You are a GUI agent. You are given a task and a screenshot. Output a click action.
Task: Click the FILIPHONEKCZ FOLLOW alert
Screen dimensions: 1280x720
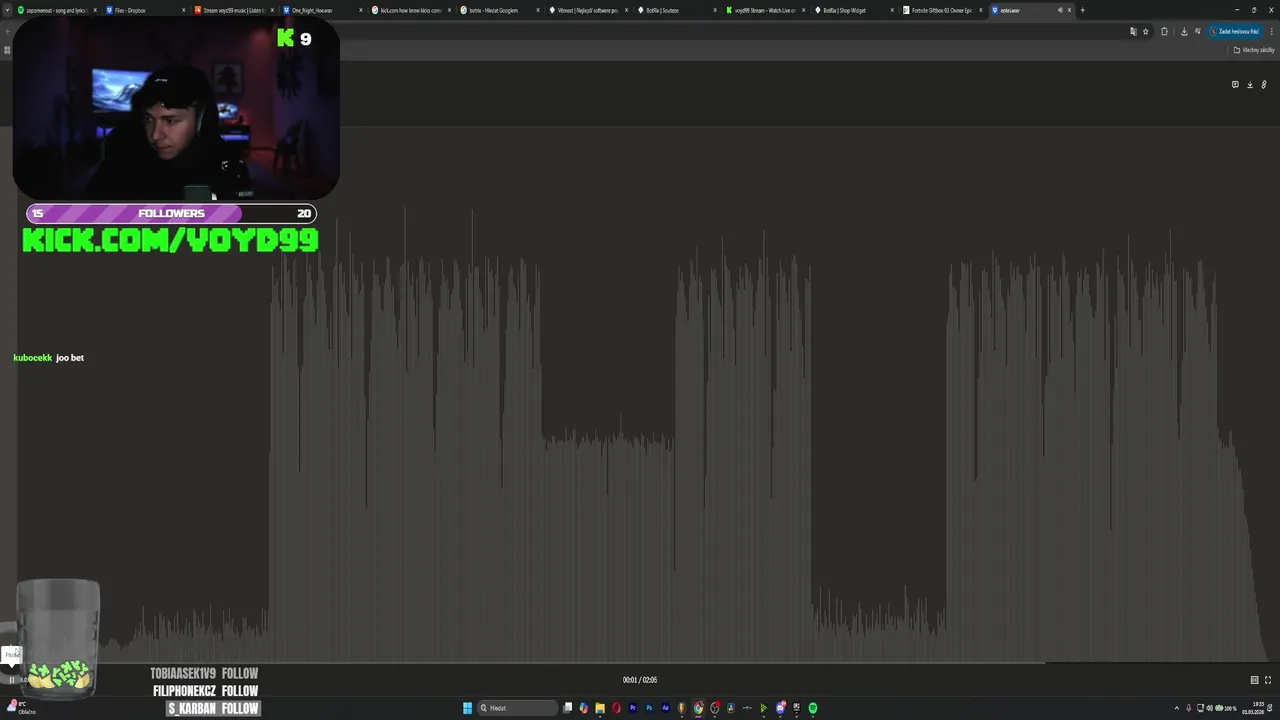205,691
